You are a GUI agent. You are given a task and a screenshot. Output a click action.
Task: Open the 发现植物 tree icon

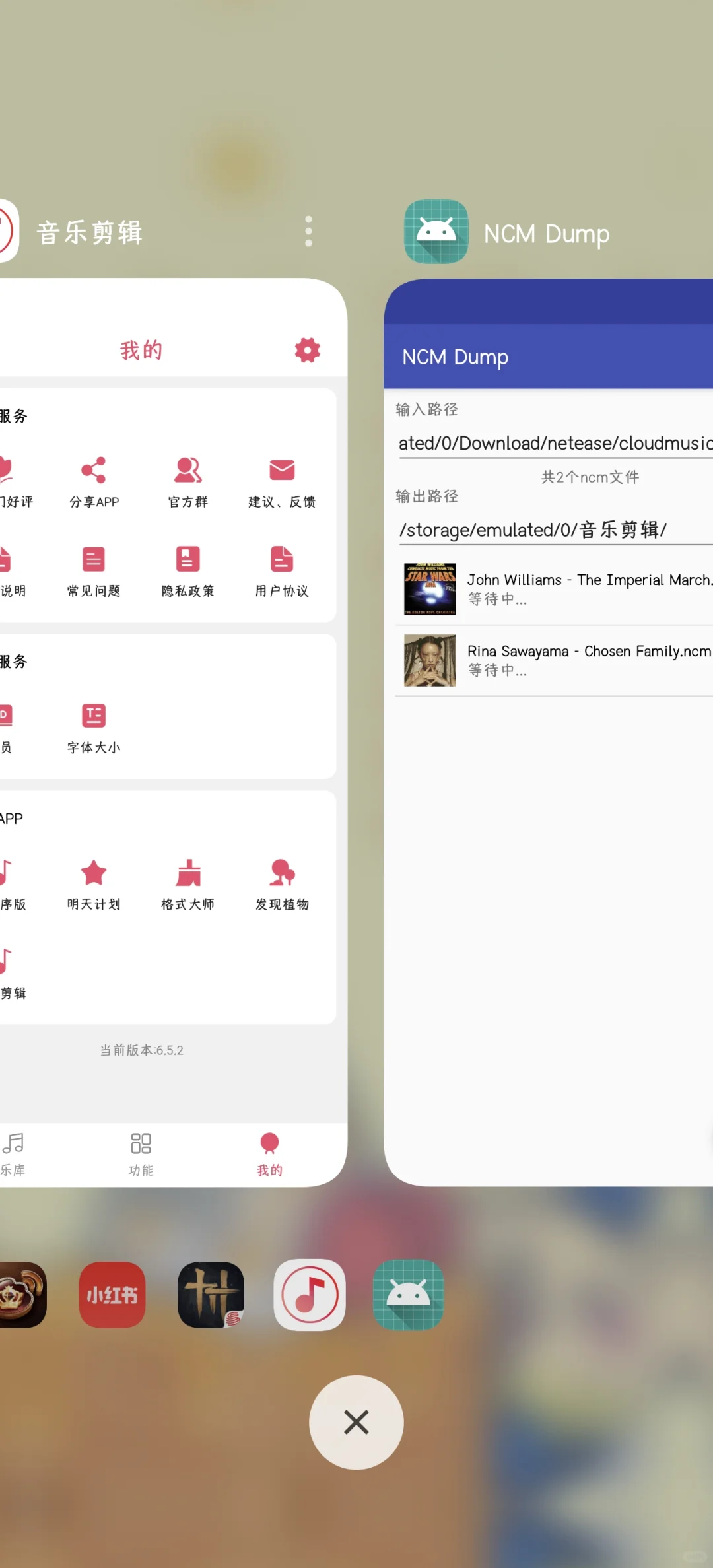(282, 873)
